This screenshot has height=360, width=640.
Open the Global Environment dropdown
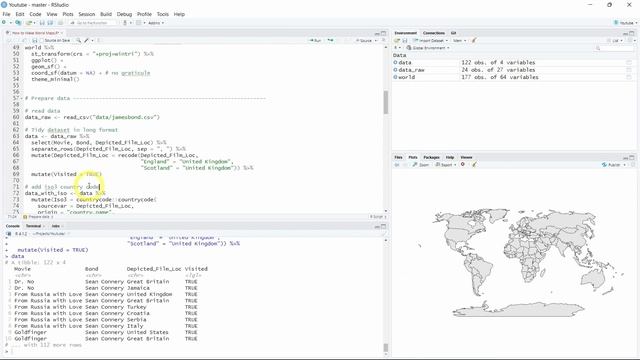428,48
